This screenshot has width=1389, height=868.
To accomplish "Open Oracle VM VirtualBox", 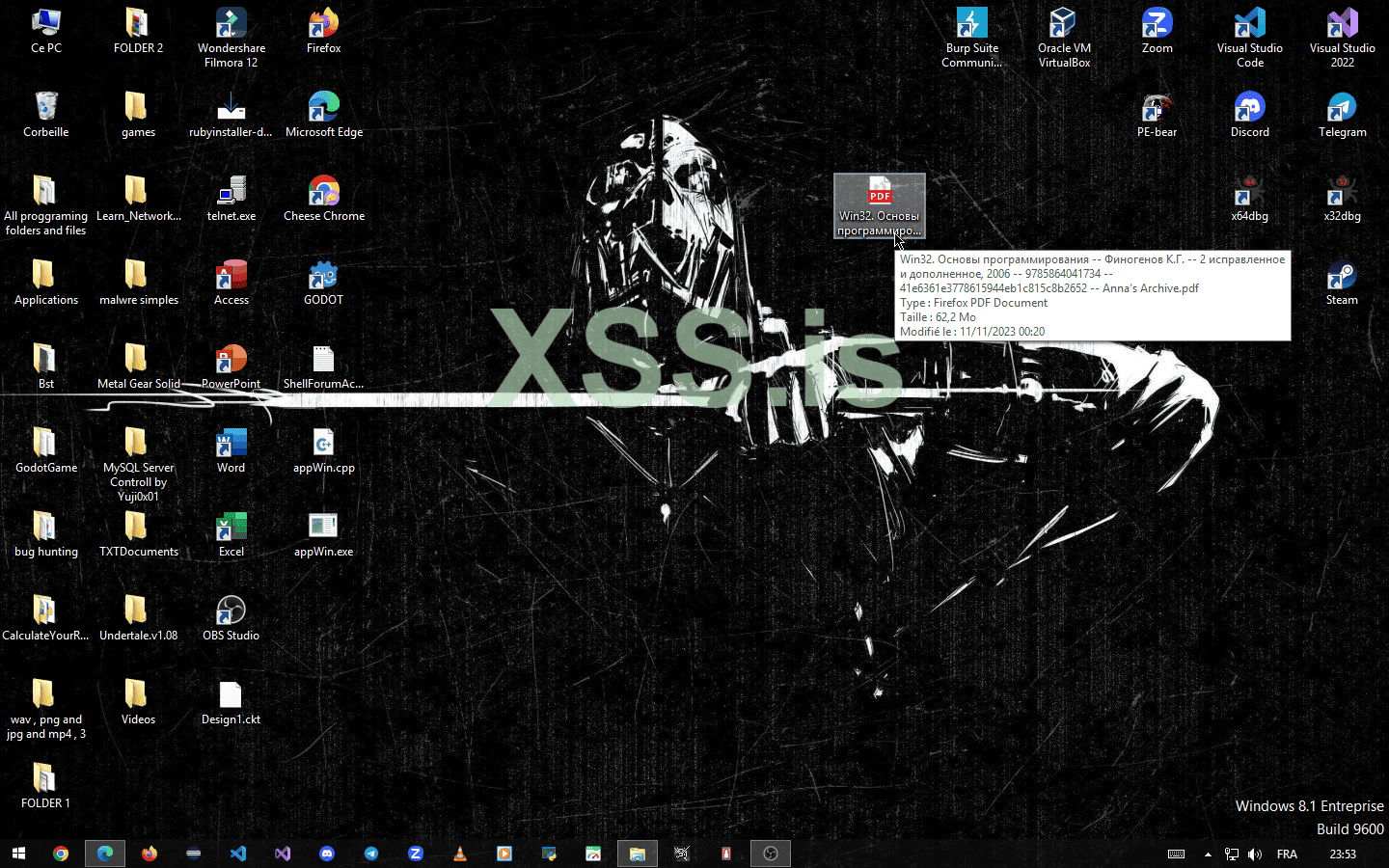I will (x=1064, y=32).
